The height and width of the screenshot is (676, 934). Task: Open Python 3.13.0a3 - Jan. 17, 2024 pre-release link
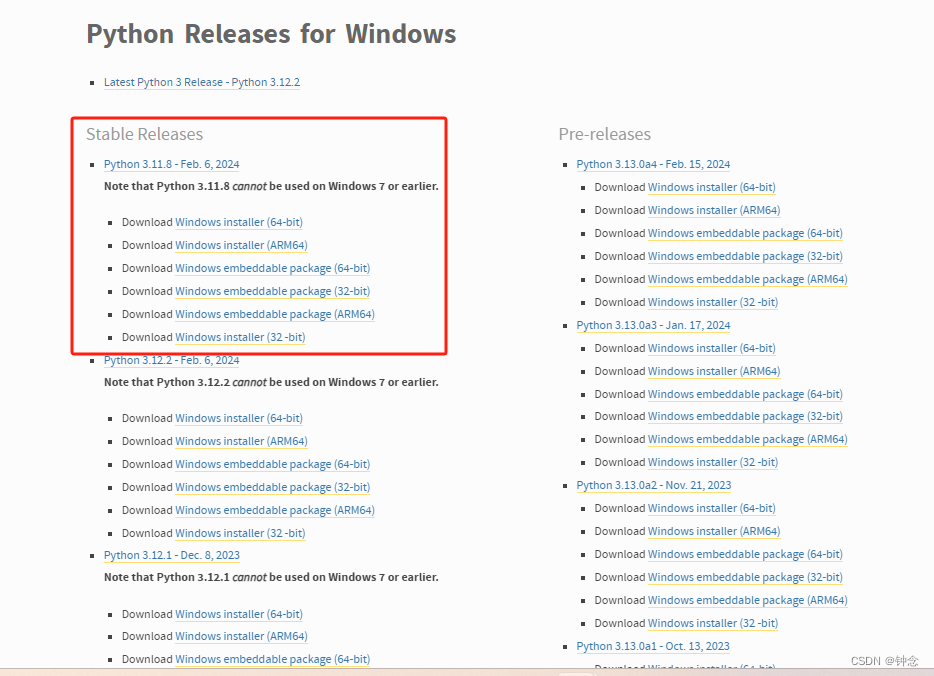coord(653,326)
